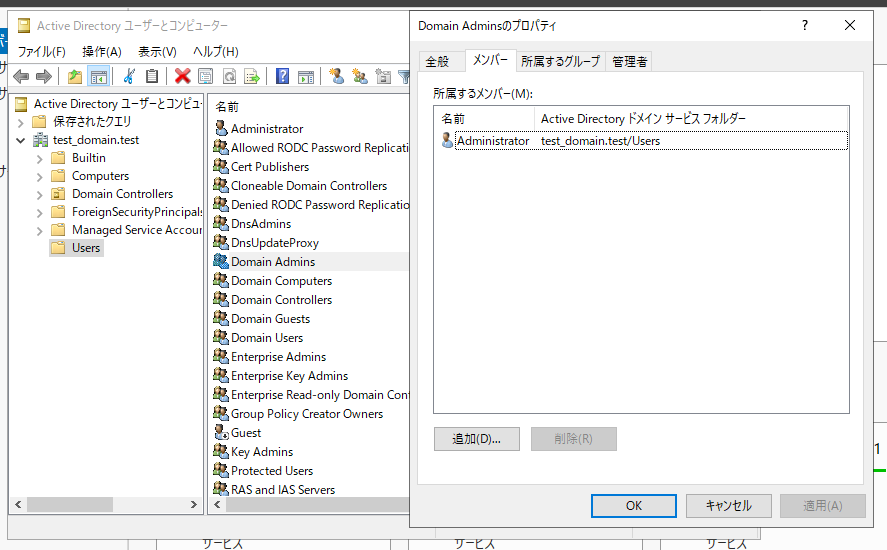Create a new group with toolbar icon
Screen dimensions: 887x550
click(359, 76)
